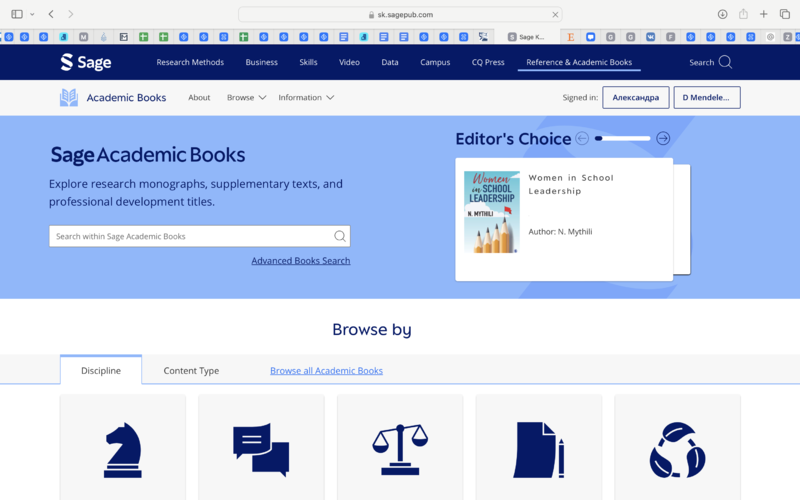Open the CQ Press navigation item
Viewport: 800px width, 500px height.
[488, 62]
